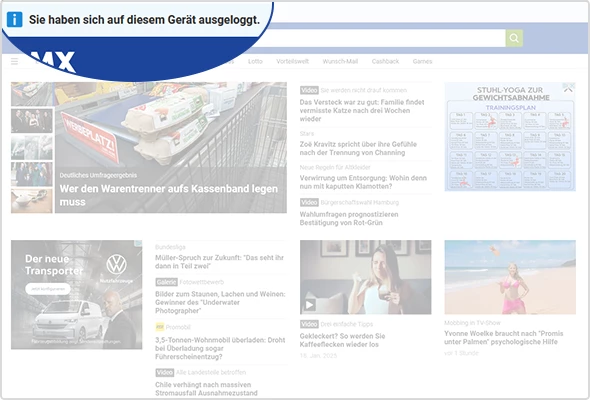The height and width of the screenshot is (400, 590).
Task: Open the article about the missing cat found
Action: point(362,111)
